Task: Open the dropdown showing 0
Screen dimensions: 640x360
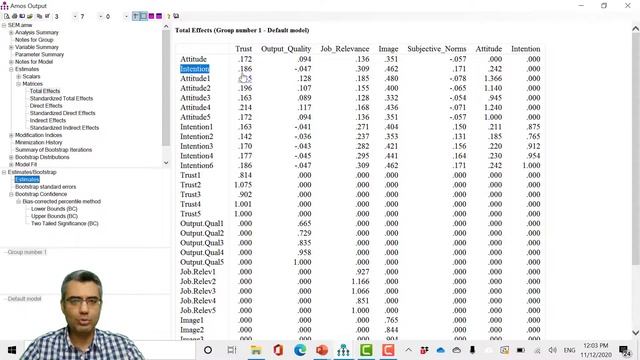Action: pos(126,16)
